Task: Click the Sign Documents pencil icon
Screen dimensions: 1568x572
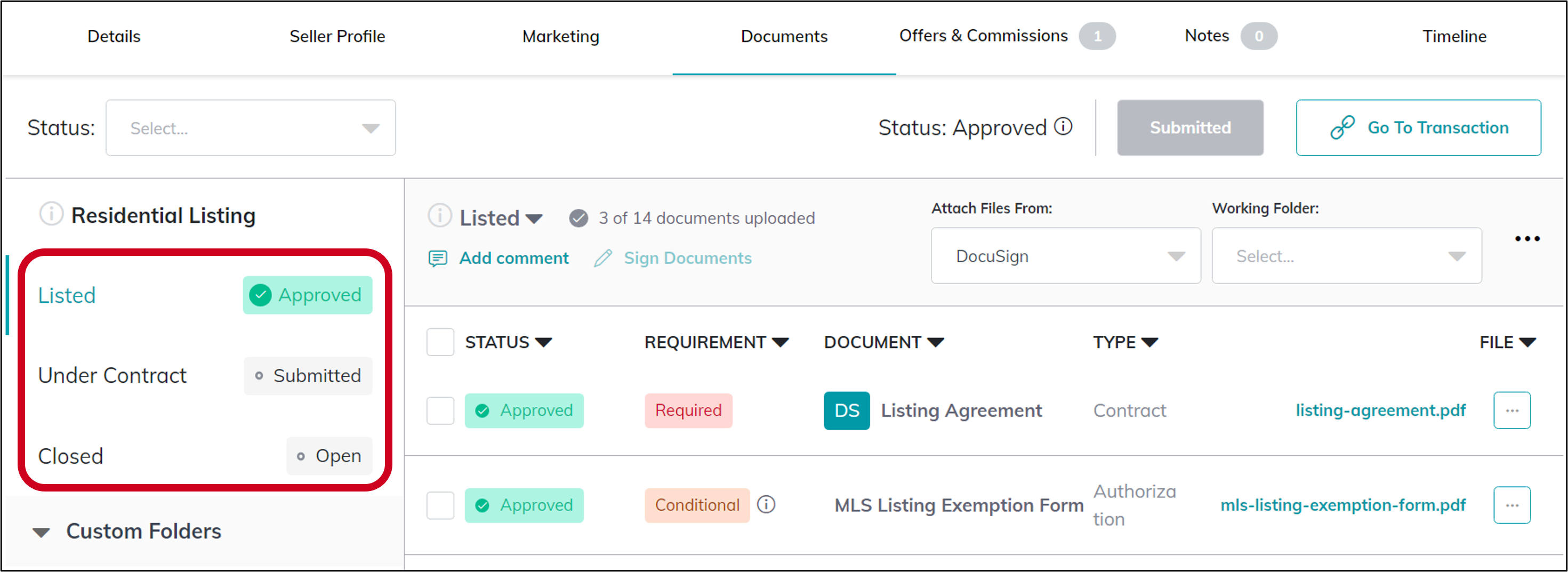Action: click(602, 257)
